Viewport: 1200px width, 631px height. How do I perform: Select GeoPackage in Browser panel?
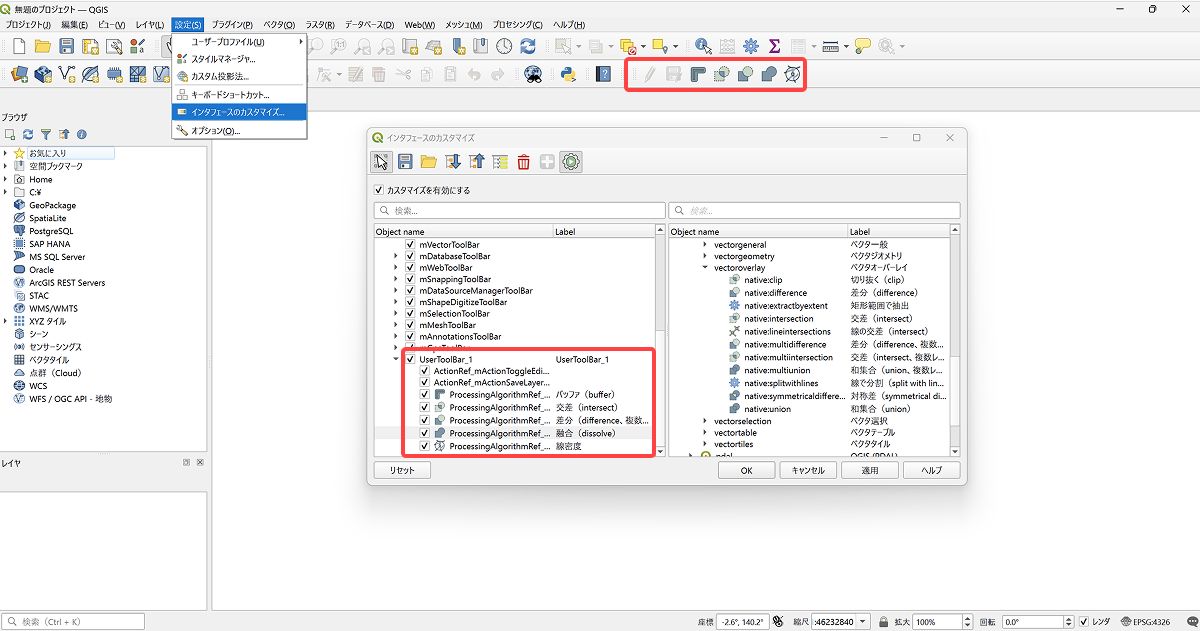point(52,205)
